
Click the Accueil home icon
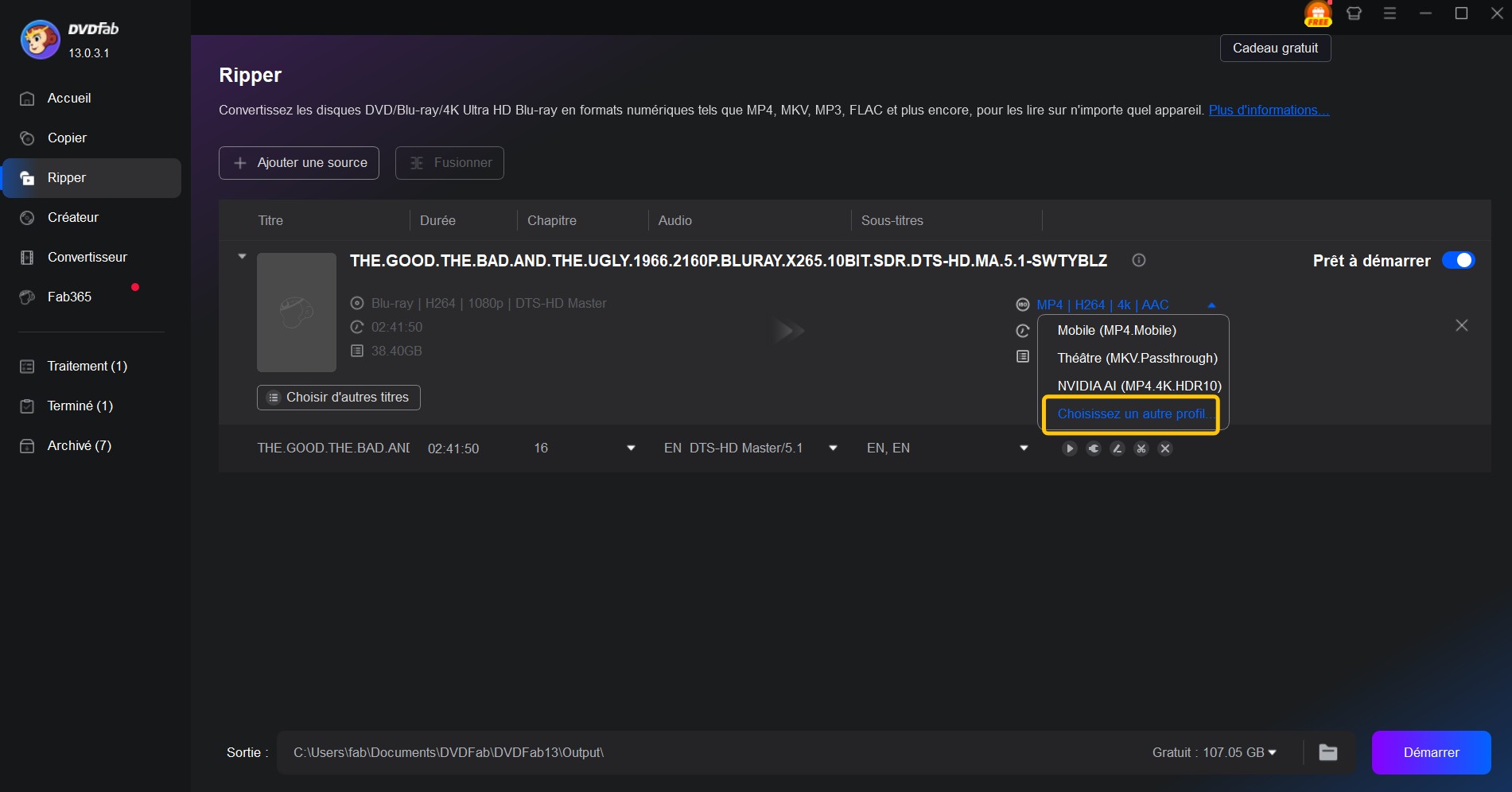27,99
